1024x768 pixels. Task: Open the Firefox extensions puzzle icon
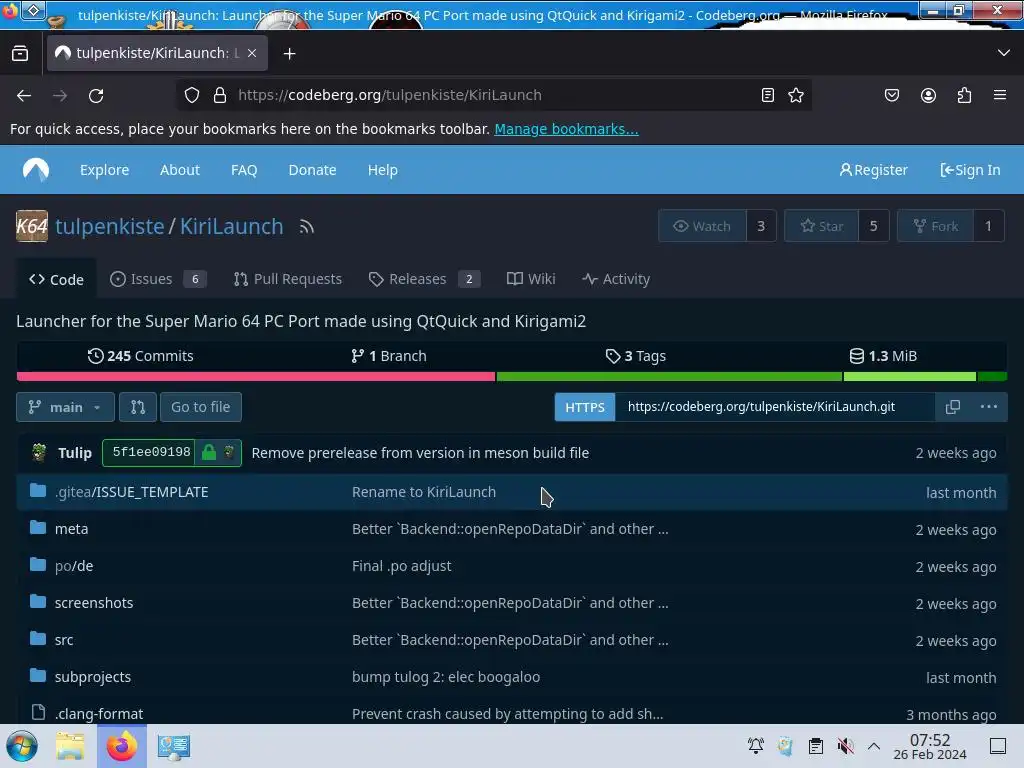tap(964, 95)
